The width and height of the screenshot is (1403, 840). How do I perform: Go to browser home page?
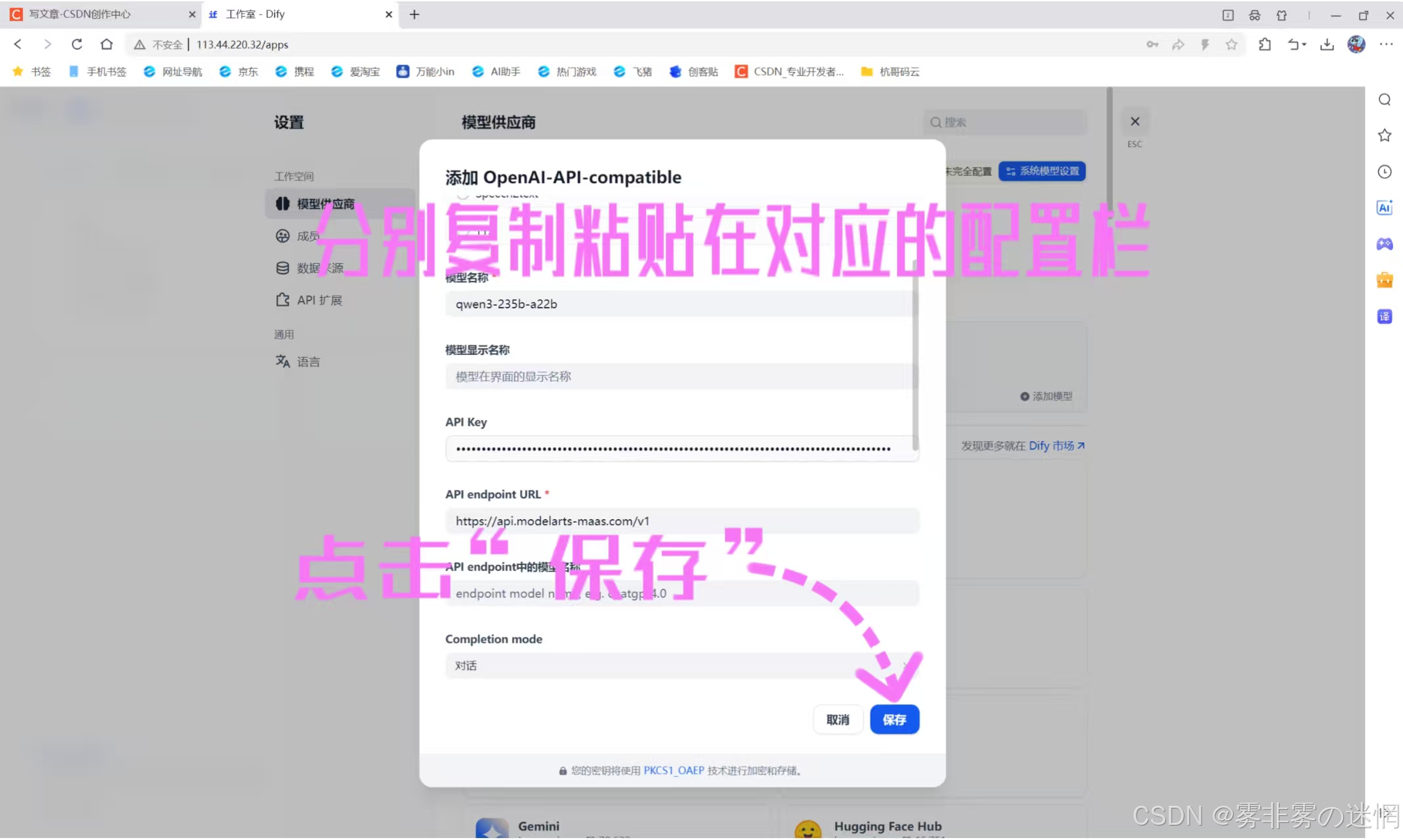106,44
